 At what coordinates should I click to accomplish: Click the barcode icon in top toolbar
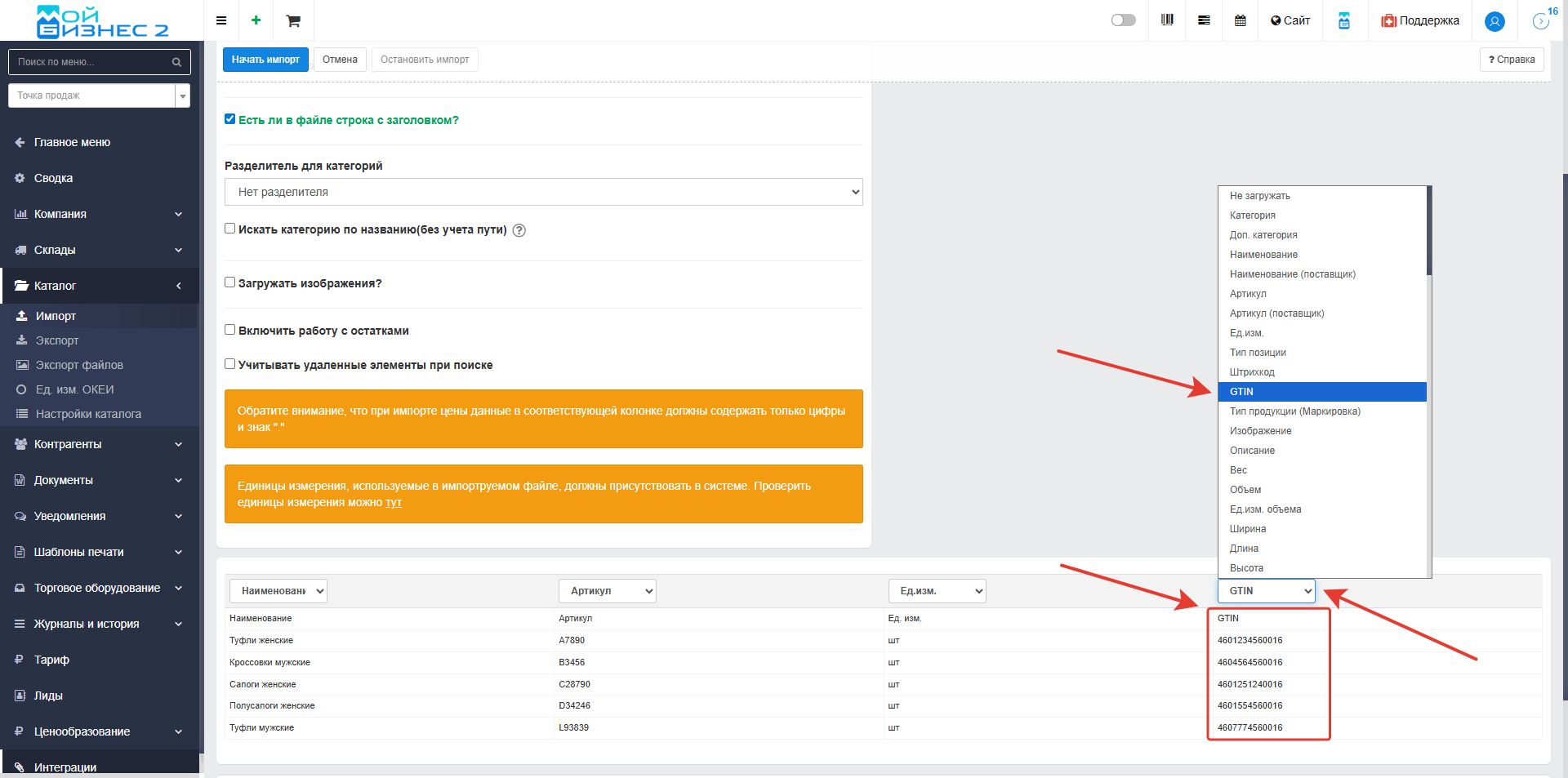(x=1167, y=20)
